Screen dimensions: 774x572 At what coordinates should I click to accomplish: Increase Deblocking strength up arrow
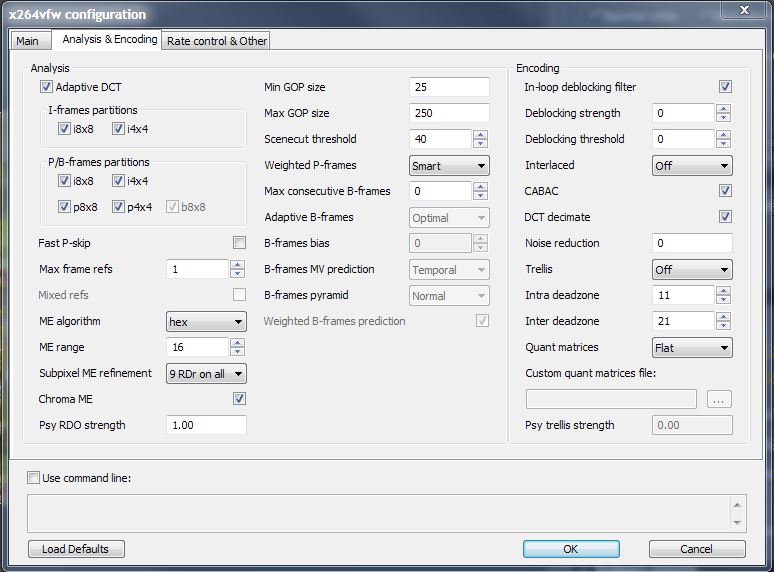pyautogui.click(x=723, y=108)
